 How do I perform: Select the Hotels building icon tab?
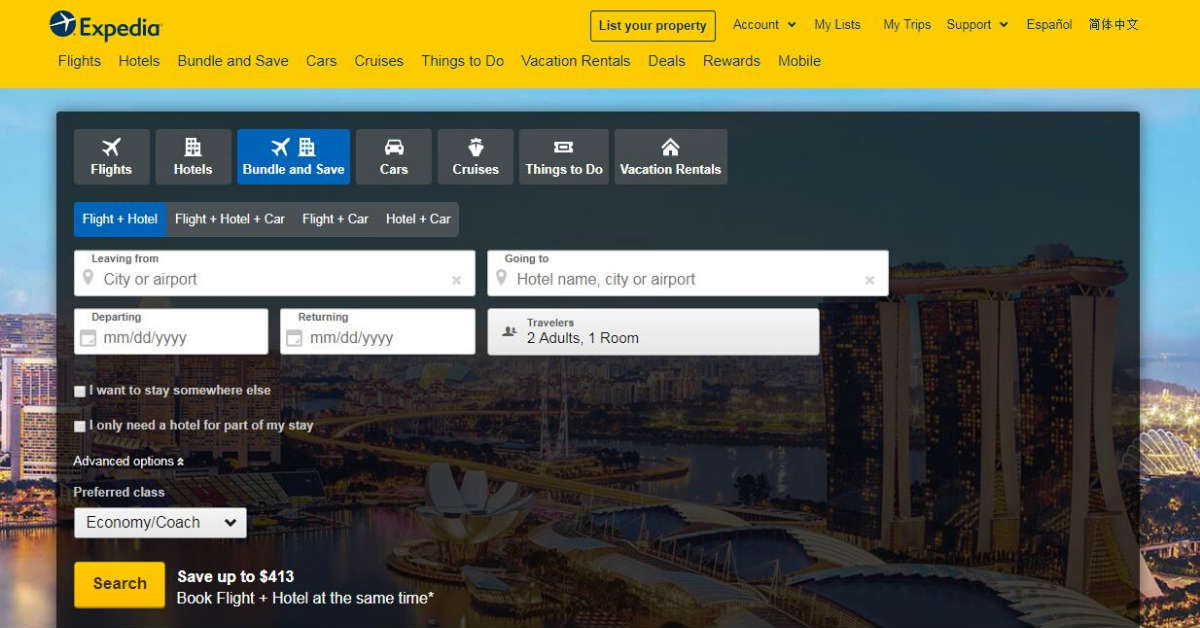(193, 157)
